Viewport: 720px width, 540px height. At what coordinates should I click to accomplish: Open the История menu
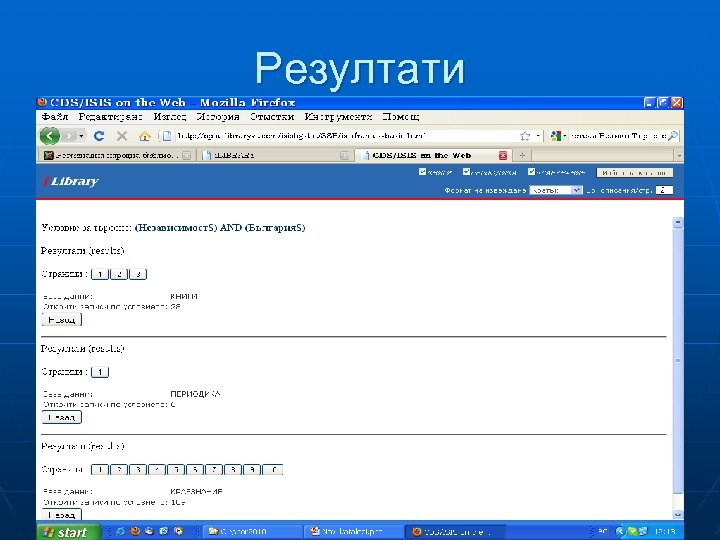pyautogui.click(x=218, y=117)
